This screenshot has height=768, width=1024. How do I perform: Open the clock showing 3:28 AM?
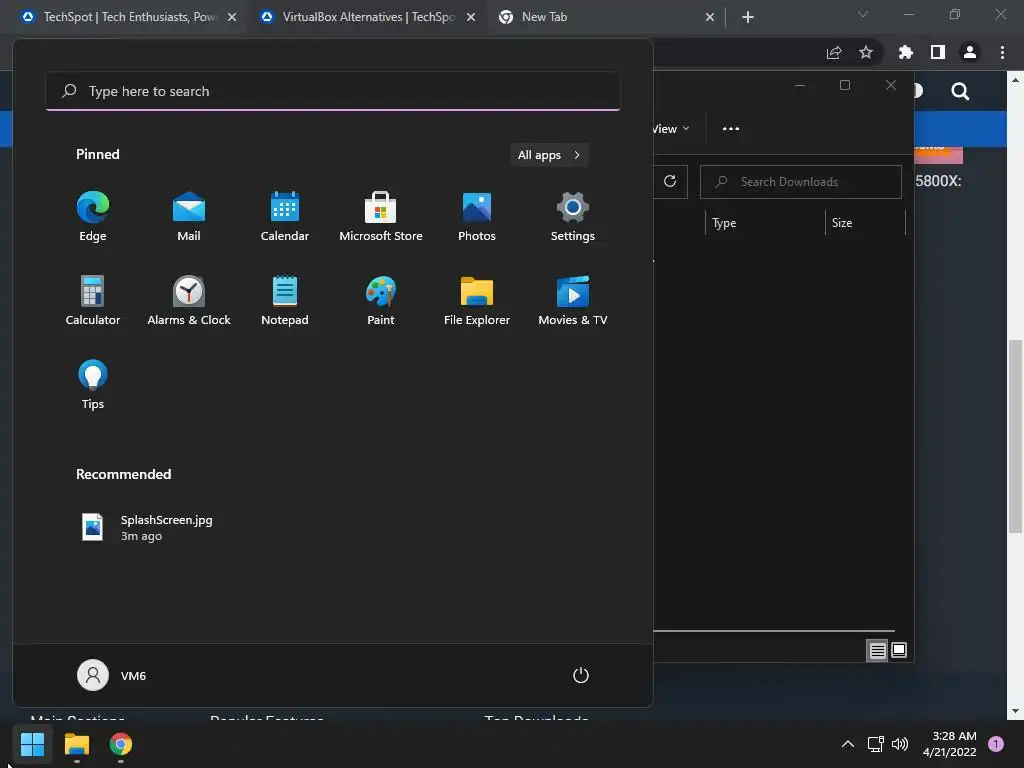[950, 744]
